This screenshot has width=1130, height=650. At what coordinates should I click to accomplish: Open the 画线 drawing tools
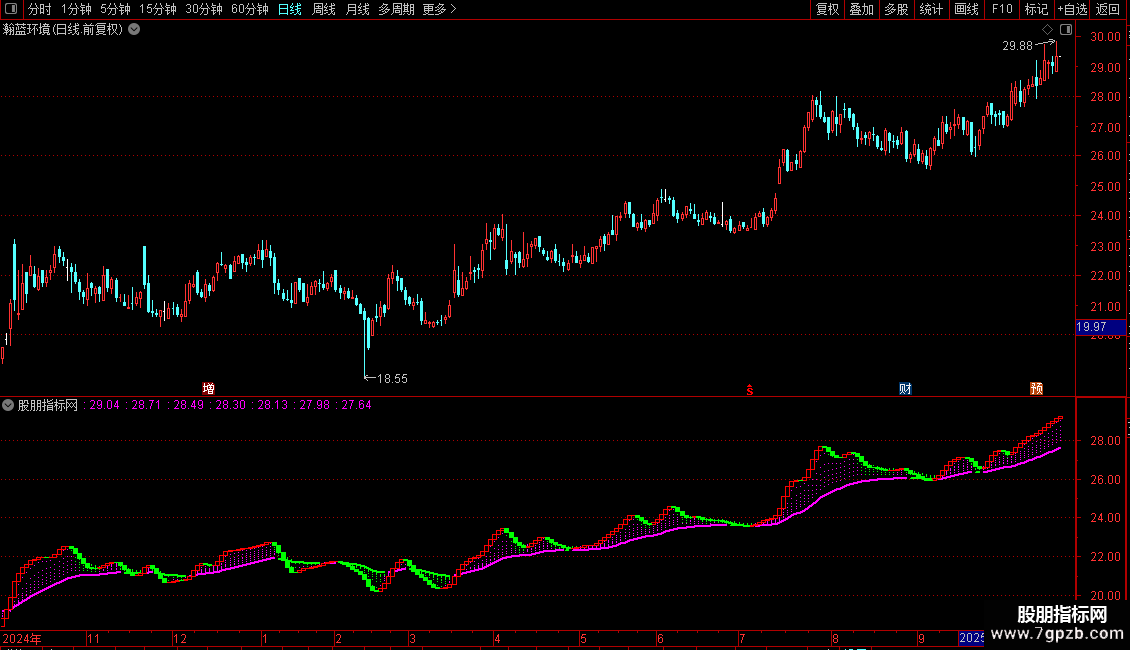[966, 9]
